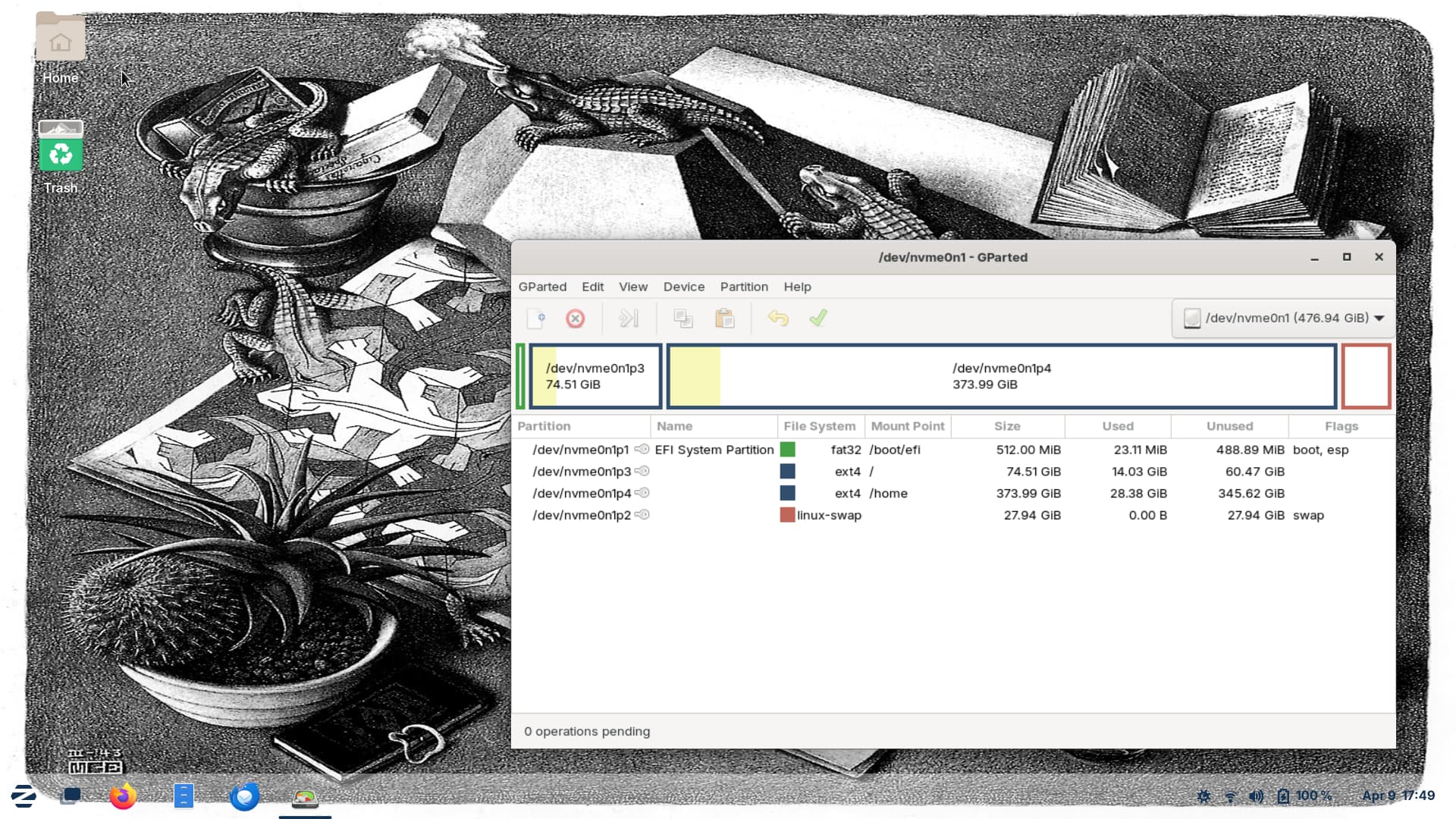
Task: Open the Zorin start menu icon
Action: (24, 796)
